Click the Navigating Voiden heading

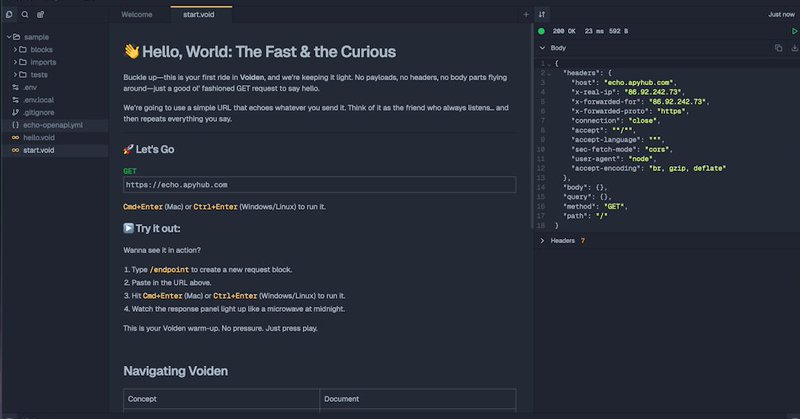coord(176,371)
